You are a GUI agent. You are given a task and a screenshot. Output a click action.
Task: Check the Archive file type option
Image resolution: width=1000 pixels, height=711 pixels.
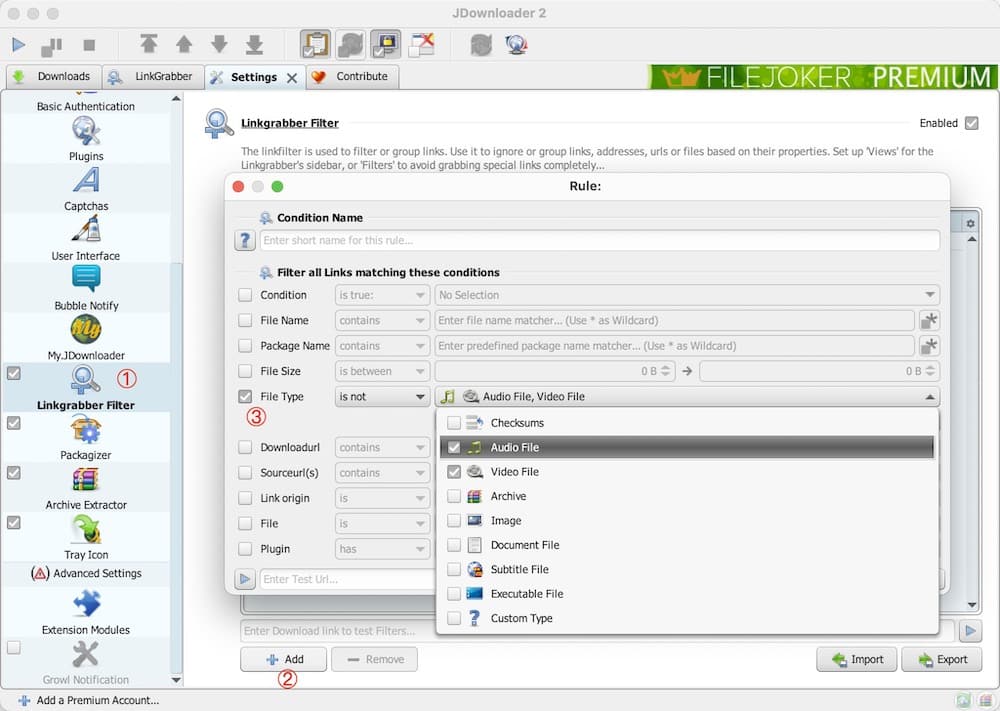454,496
